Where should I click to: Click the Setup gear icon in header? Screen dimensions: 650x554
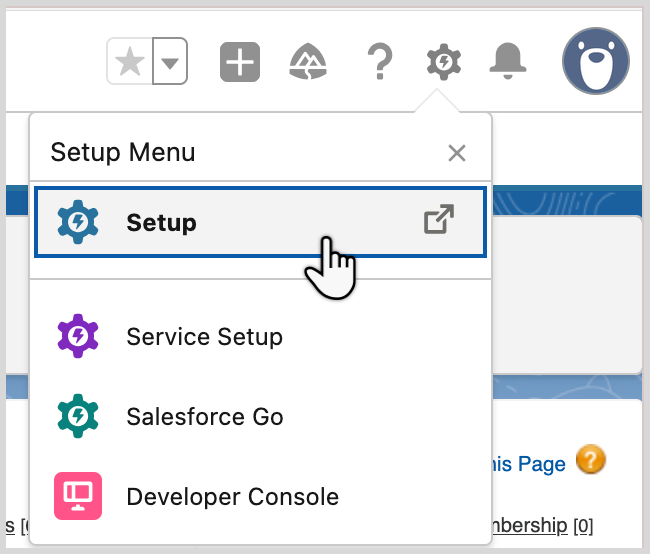click(444, 62)
